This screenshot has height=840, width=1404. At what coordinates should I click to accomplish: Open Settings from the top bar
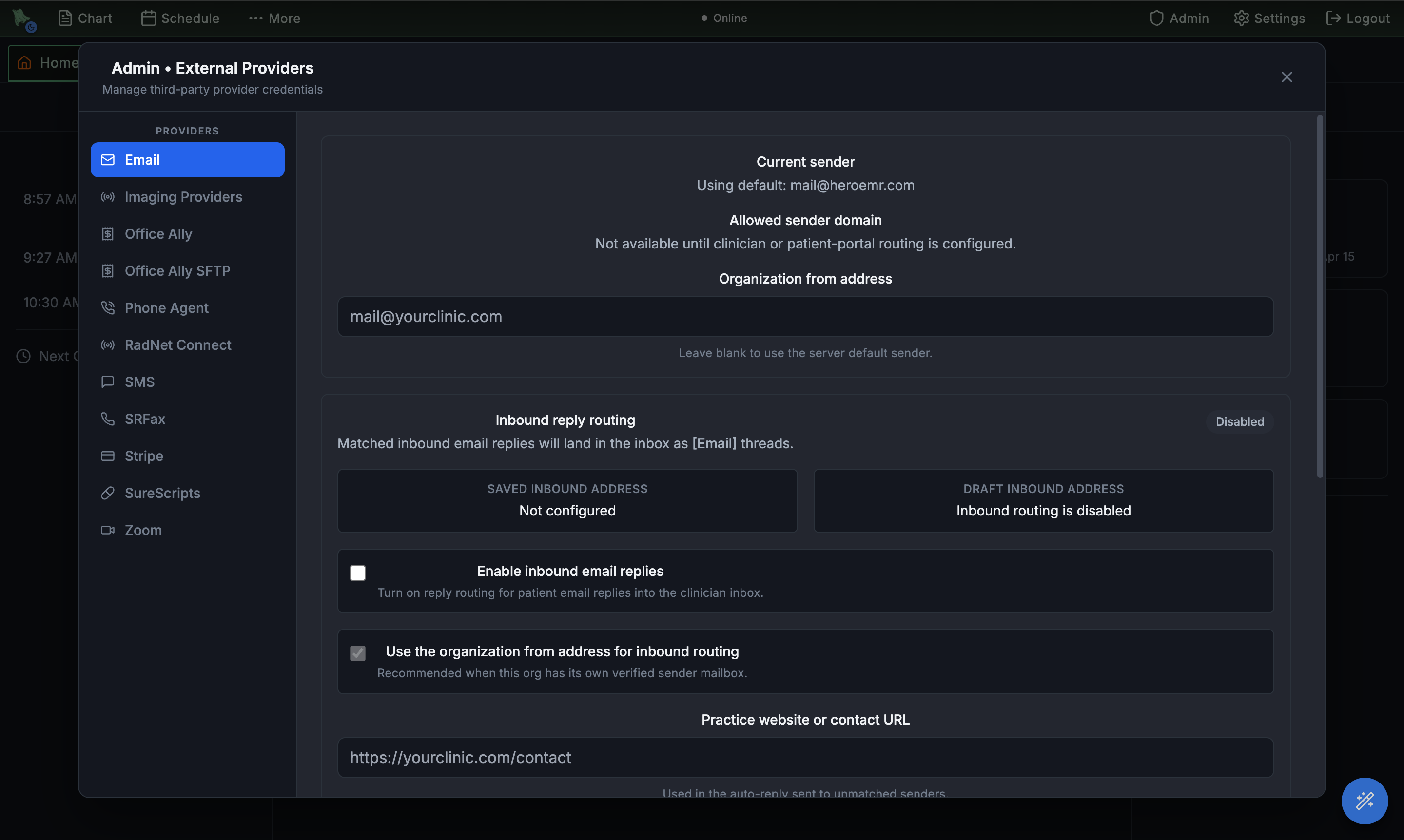(x=1269, y=18)
